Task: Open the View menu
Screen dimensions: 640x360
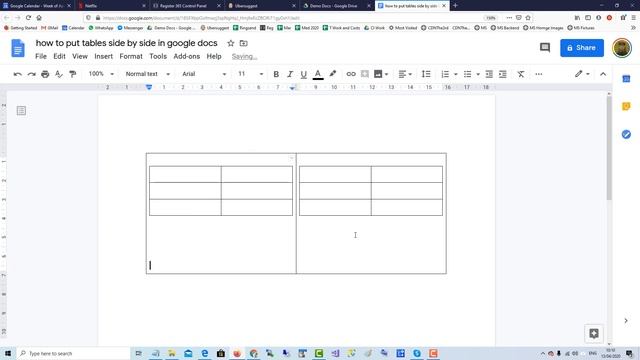Action: (x=80, y=56)
